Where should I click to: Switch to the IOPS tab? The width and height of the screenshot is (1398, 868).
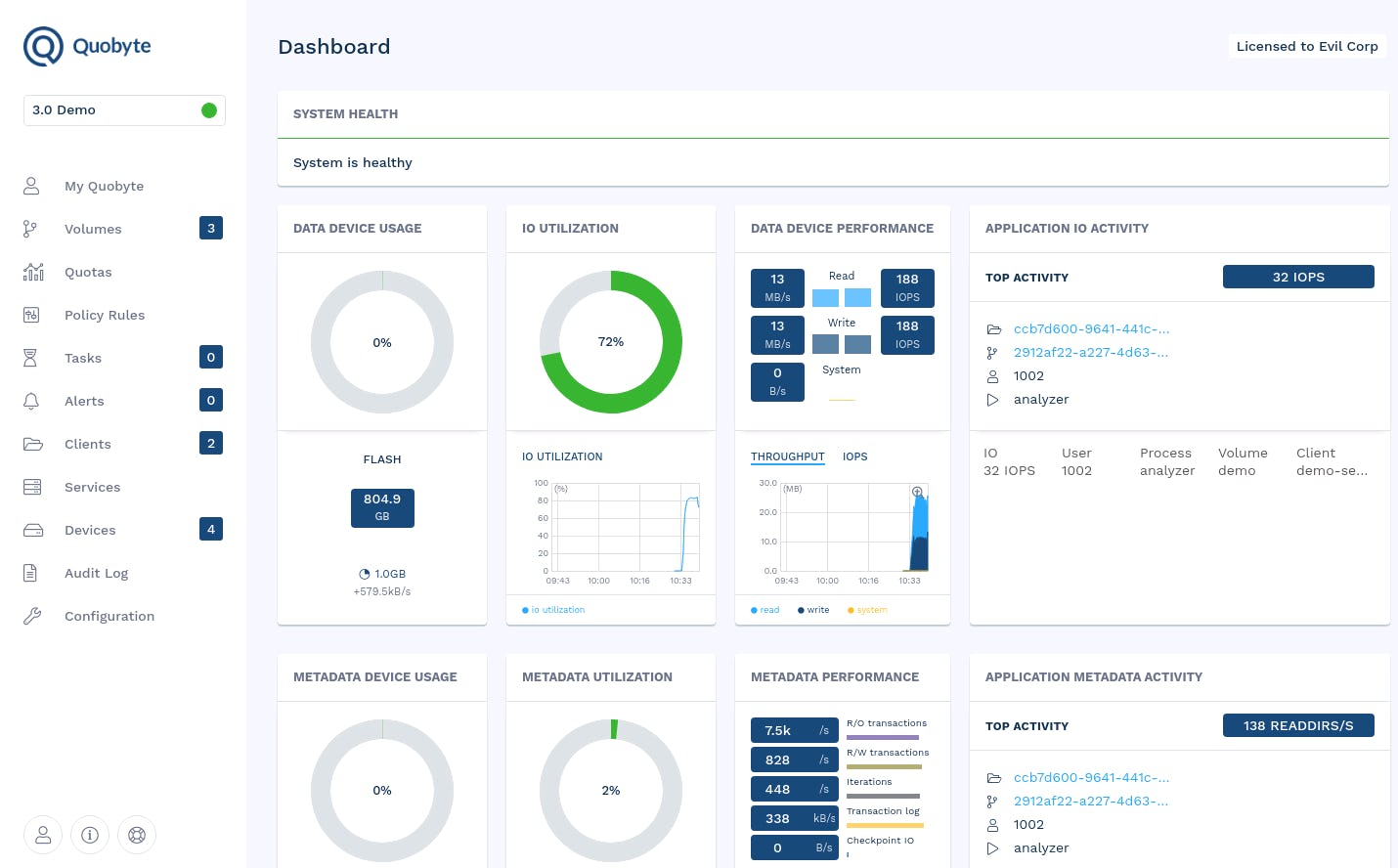[x=855, y=456]
